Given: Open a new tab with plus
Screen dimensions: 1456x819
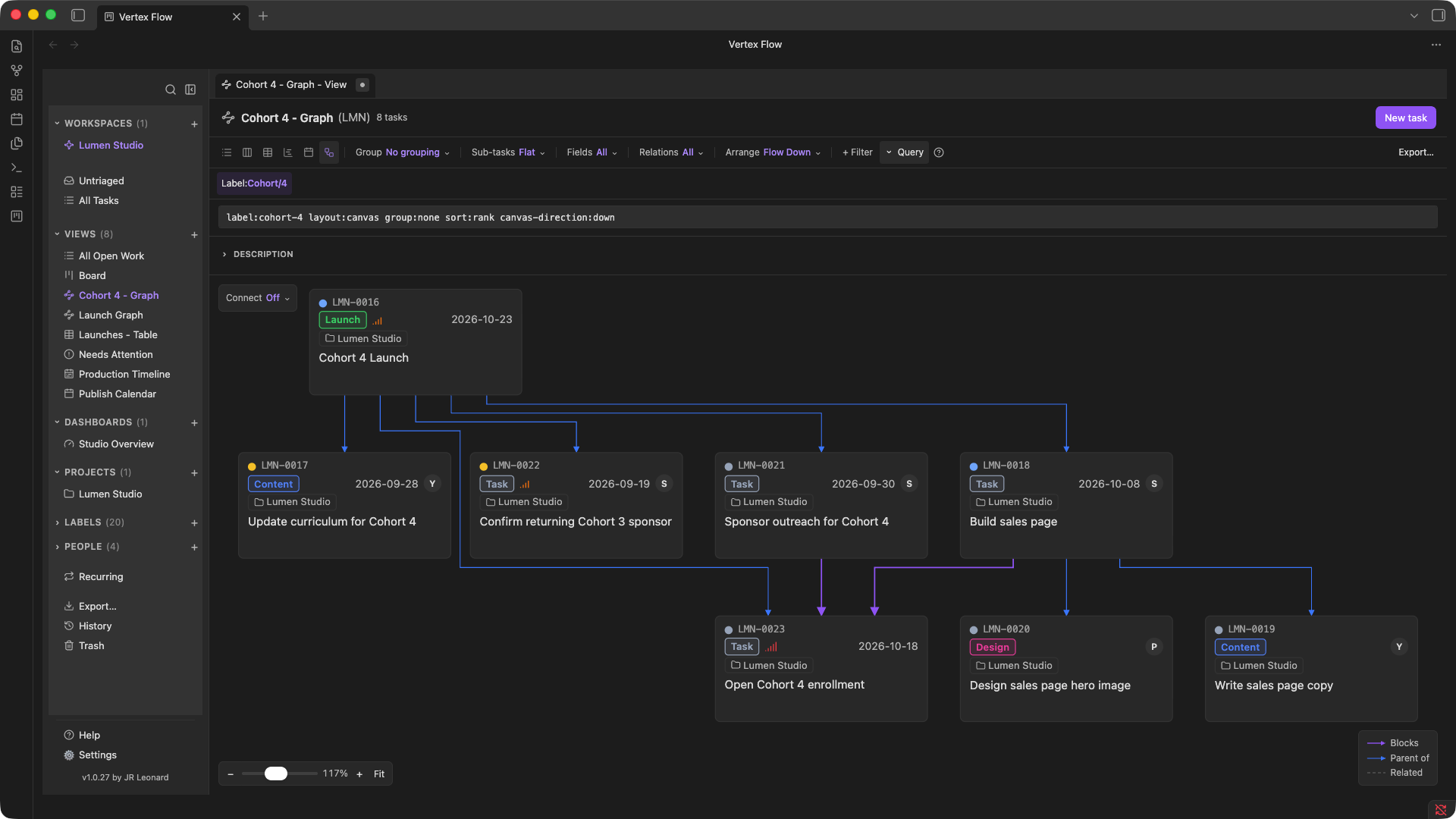Looking at the screenshot, I should [x=263, y=16].
